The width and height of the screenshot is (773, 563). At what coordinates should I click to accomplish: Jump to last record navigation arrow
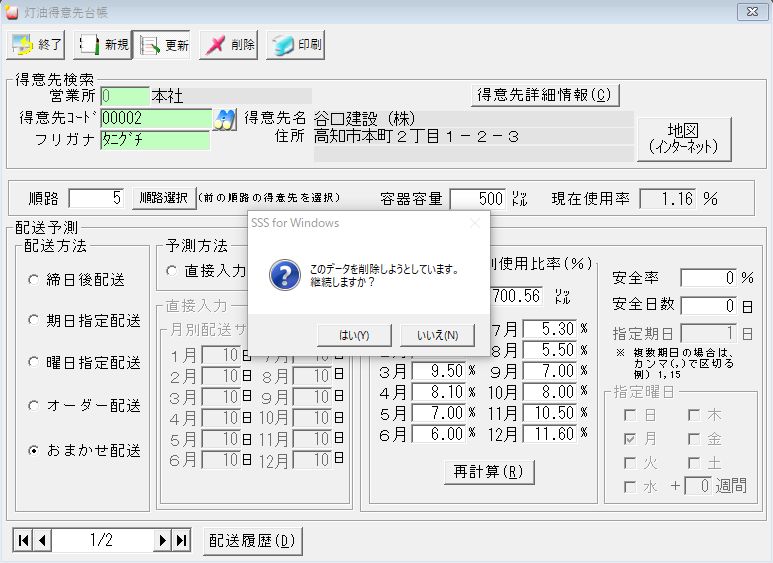(181, 540)
